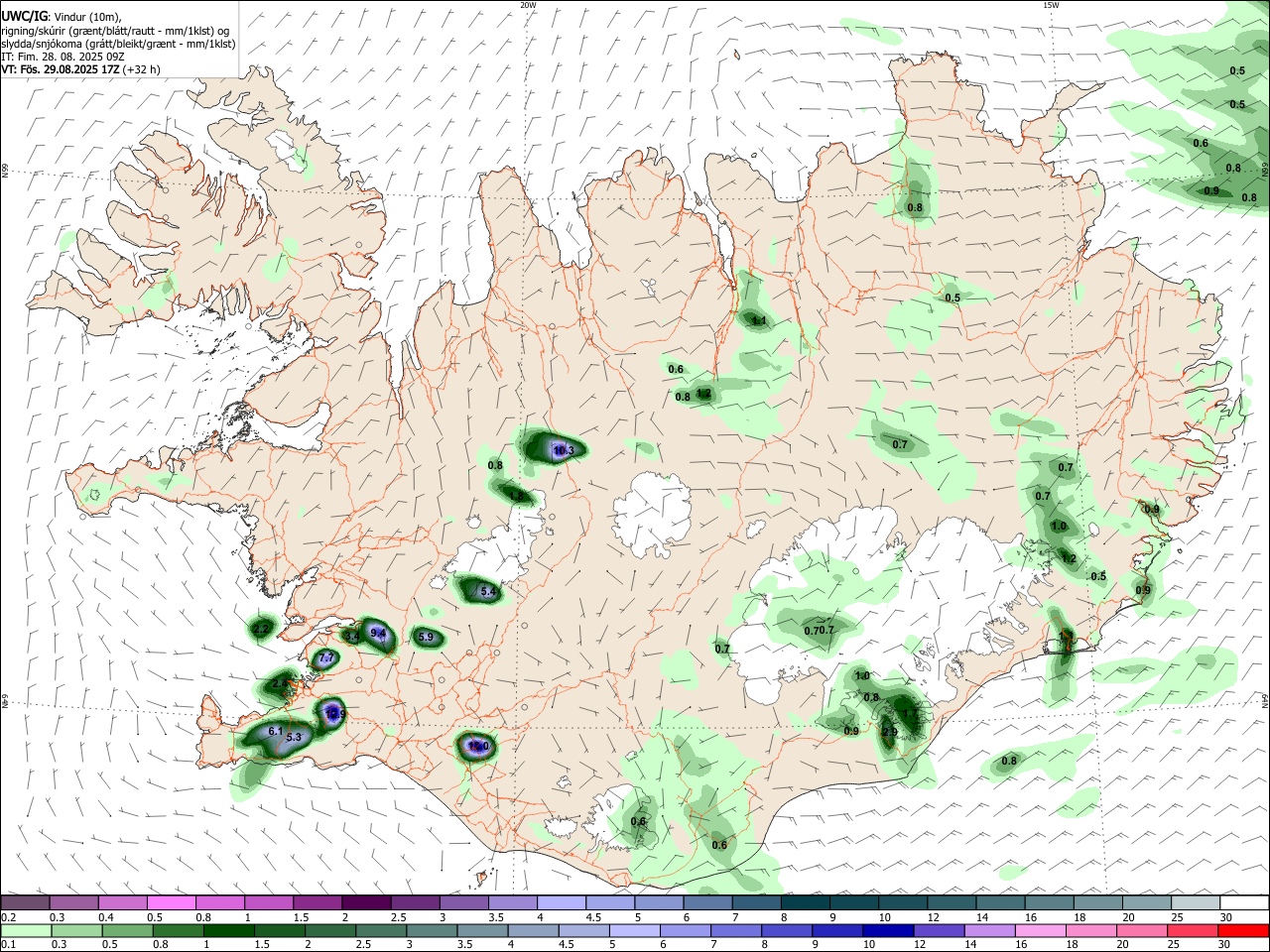Click the 1.7 precipitation label
The height and width of the screenshot is (952, 1270).
pyautogui.click(x=910, y=713)
